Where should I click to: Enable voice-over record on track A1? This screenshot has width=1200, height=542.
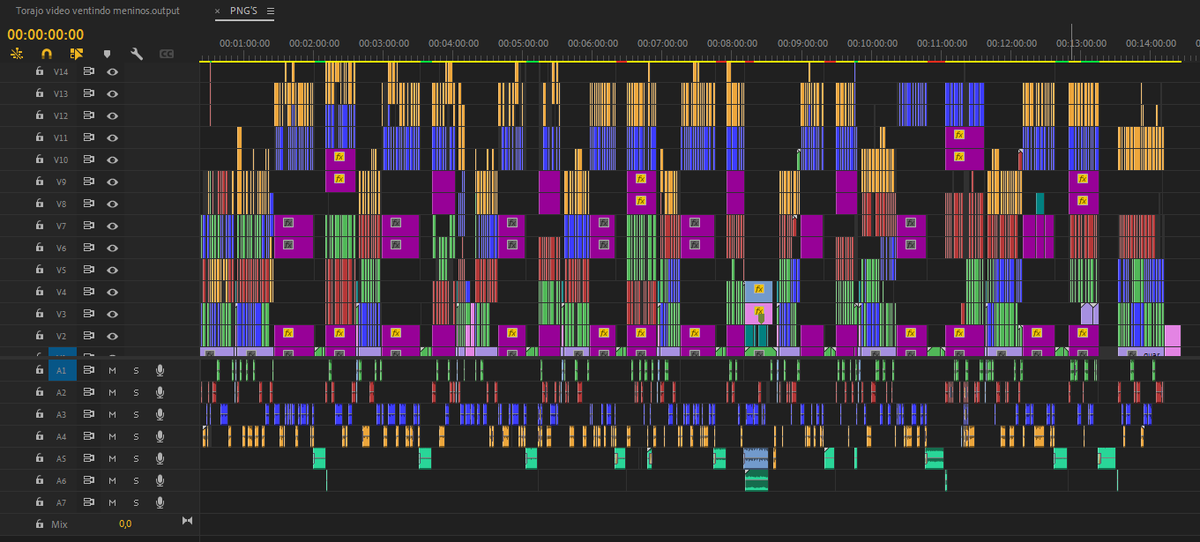click(159, 370)
